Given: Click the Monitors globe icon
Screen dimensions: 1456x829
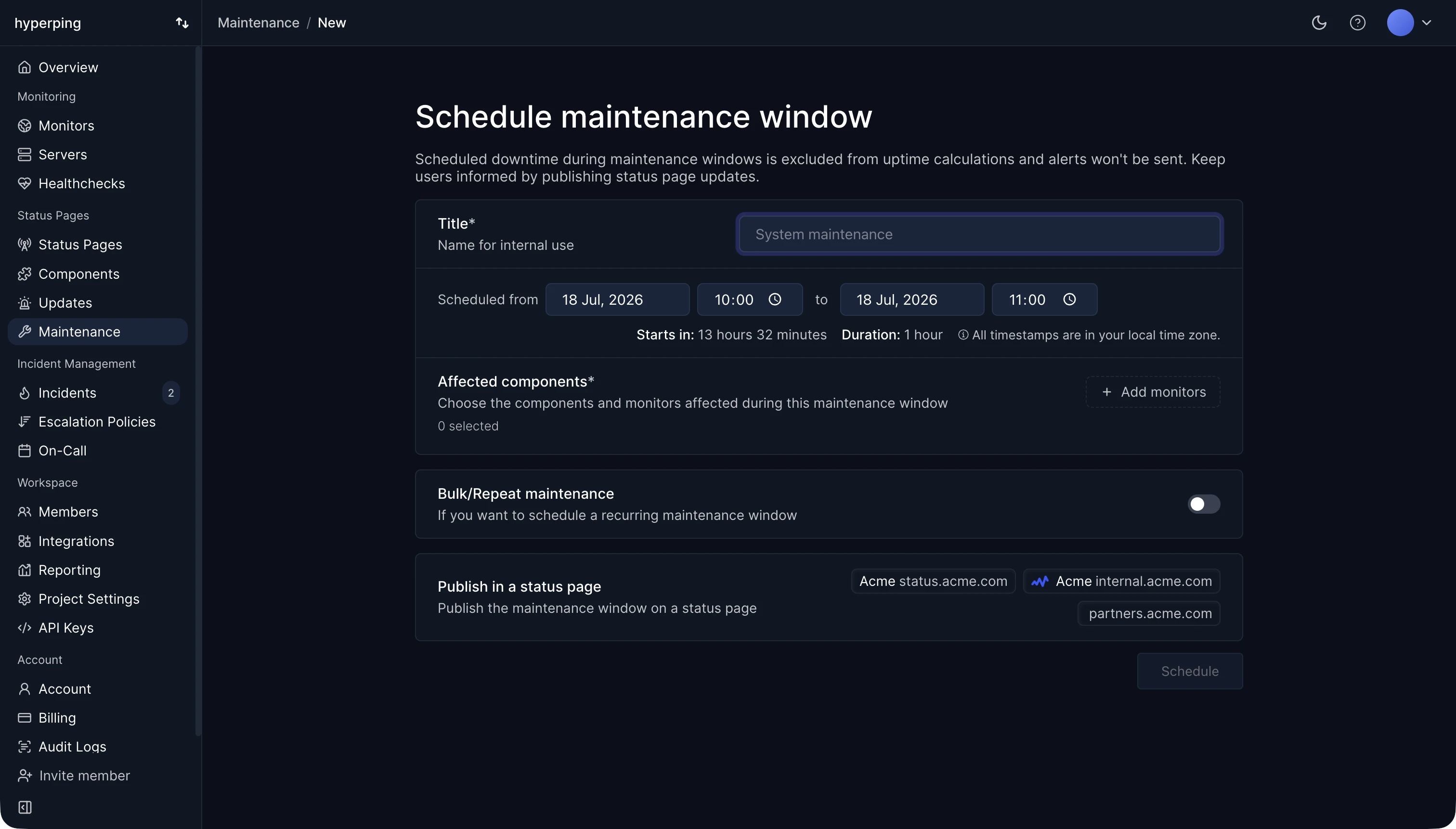Looking at the screenshot, I should coord(25,125).
